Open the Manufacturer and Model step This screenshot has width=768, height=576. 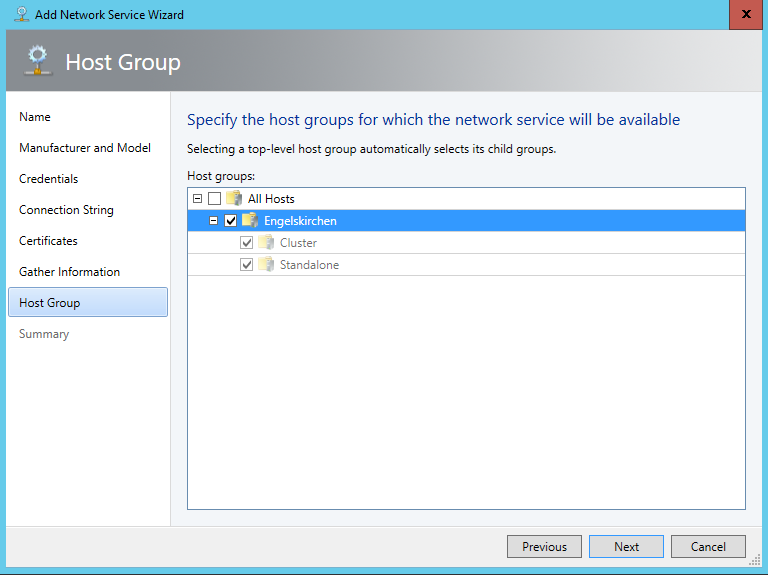coord(85,148)
